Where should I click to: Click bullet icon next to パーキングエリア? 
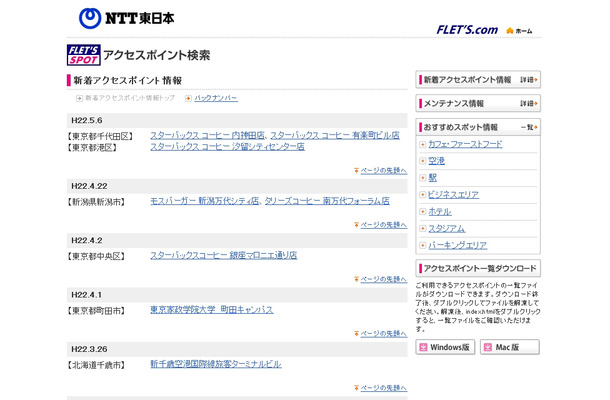pos(422,245)
